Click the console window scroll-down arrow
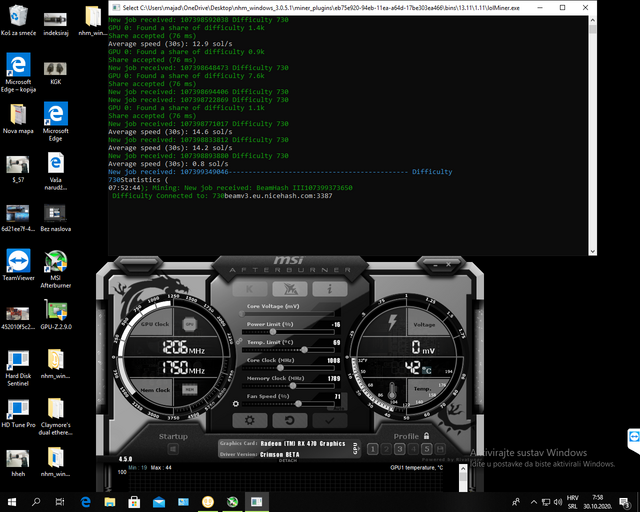The image size is (640, 512). tap(593, 252)
